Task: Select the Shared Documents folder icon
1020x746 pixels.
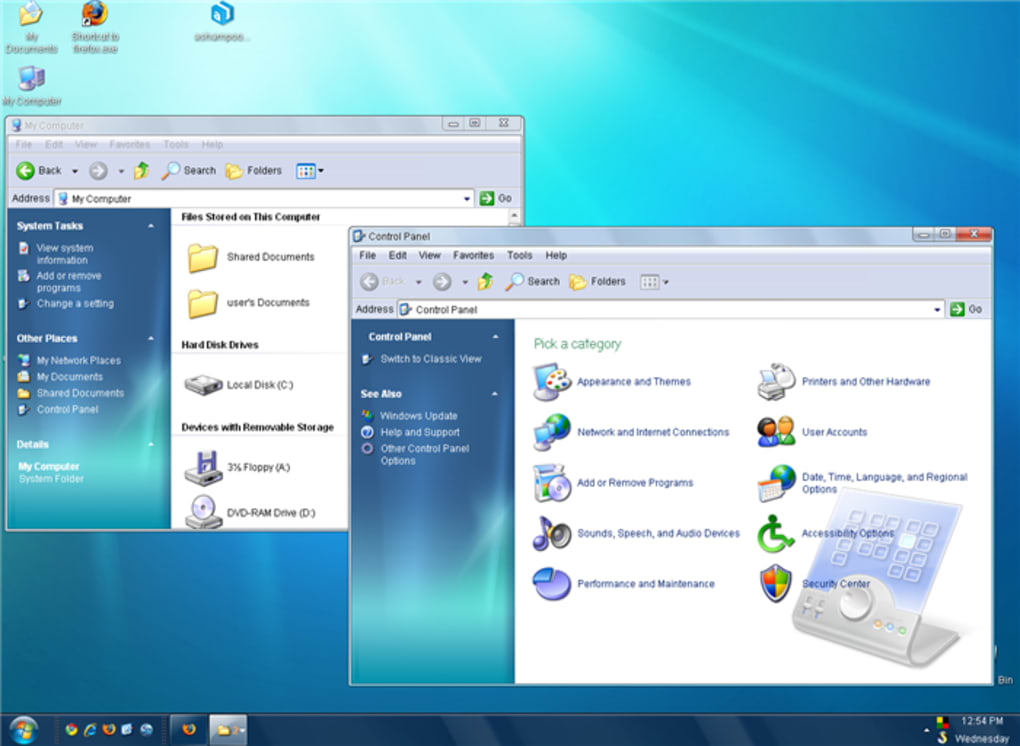Action: click(x=203, y=258)
